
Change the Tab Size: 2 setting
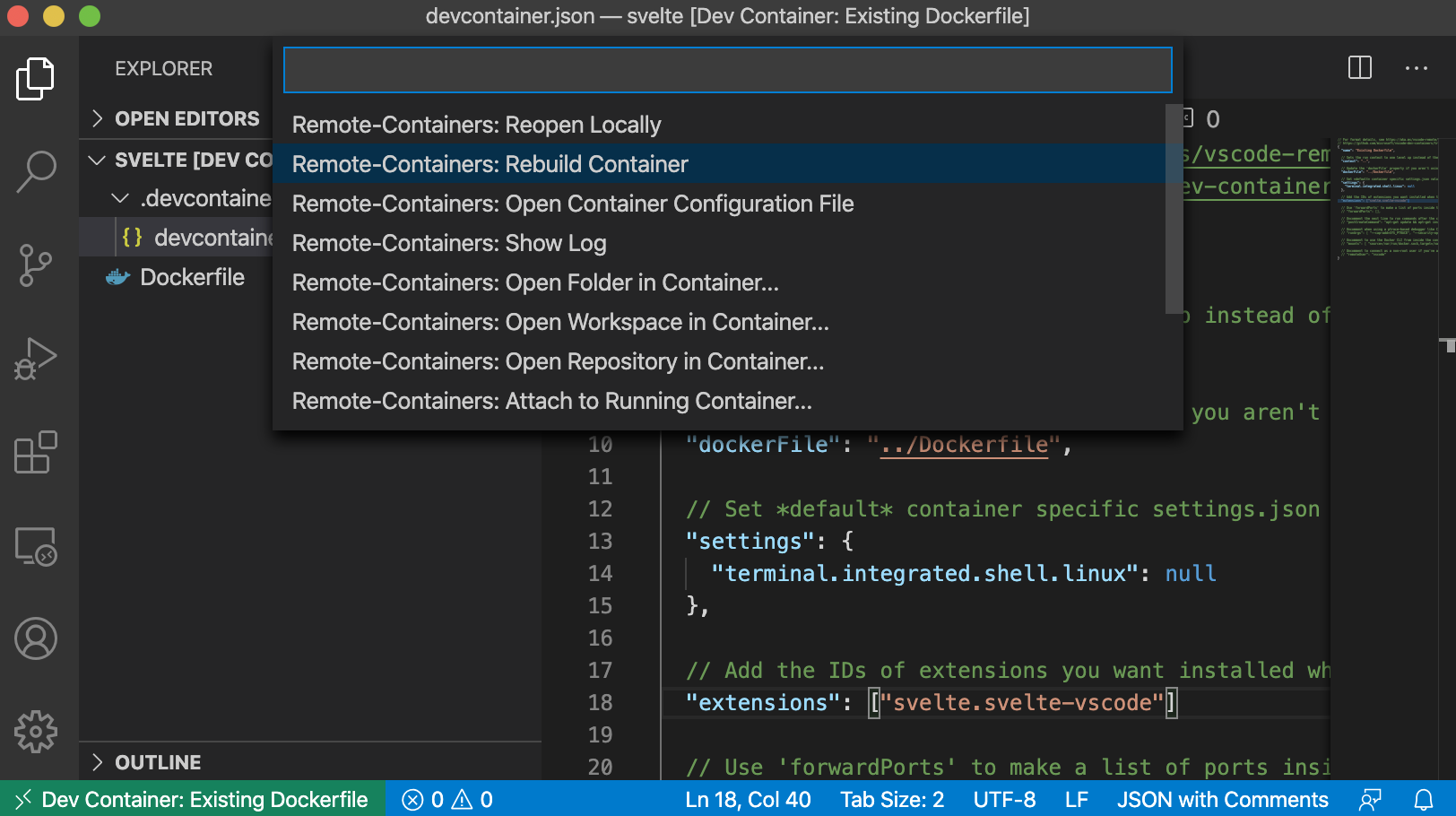(892, 800)
